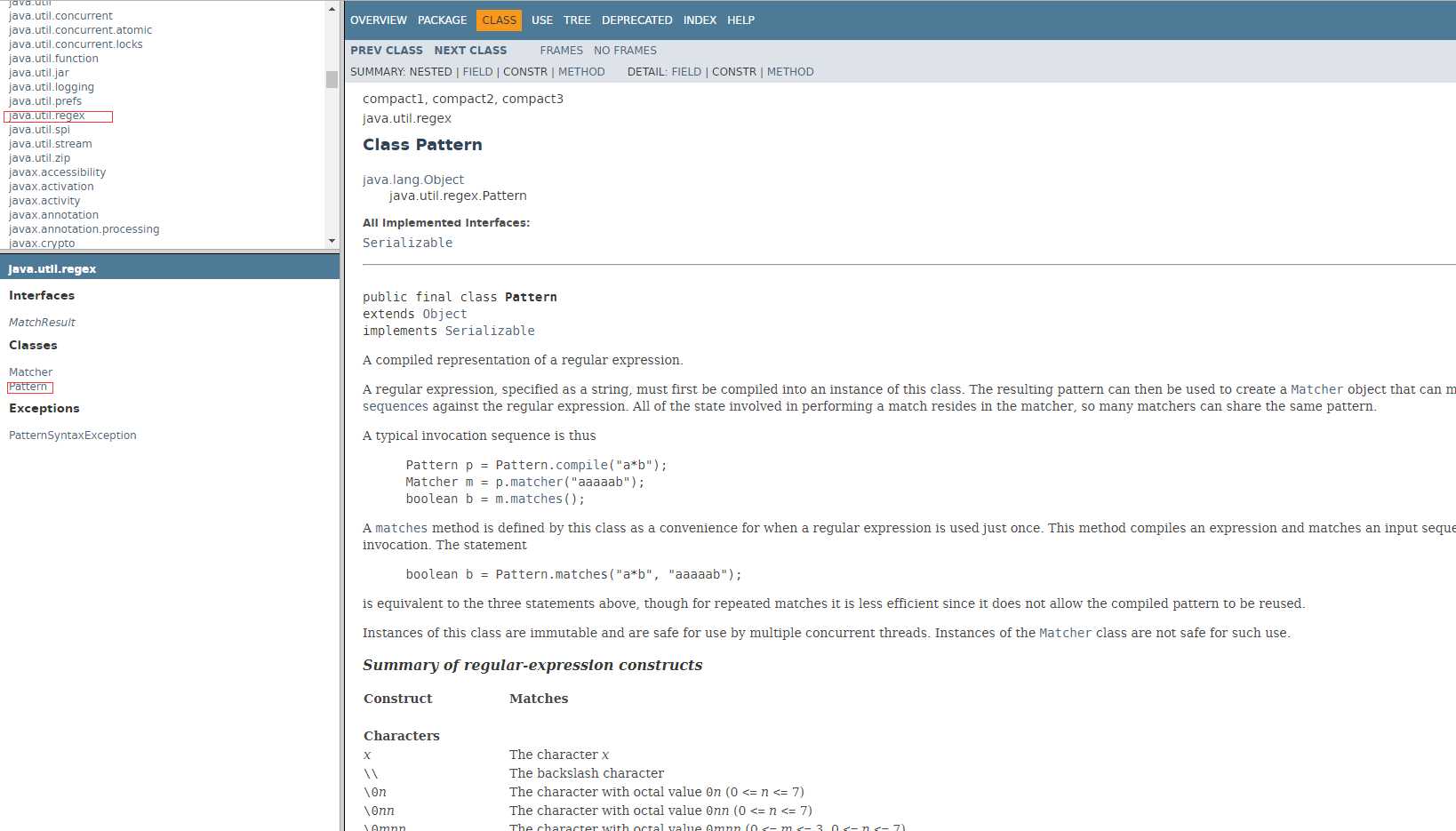Image resolution: width=1456 pixels, height=831 pixels.
Task: Select java.util.prefs package
Action: tap(45, 101)
